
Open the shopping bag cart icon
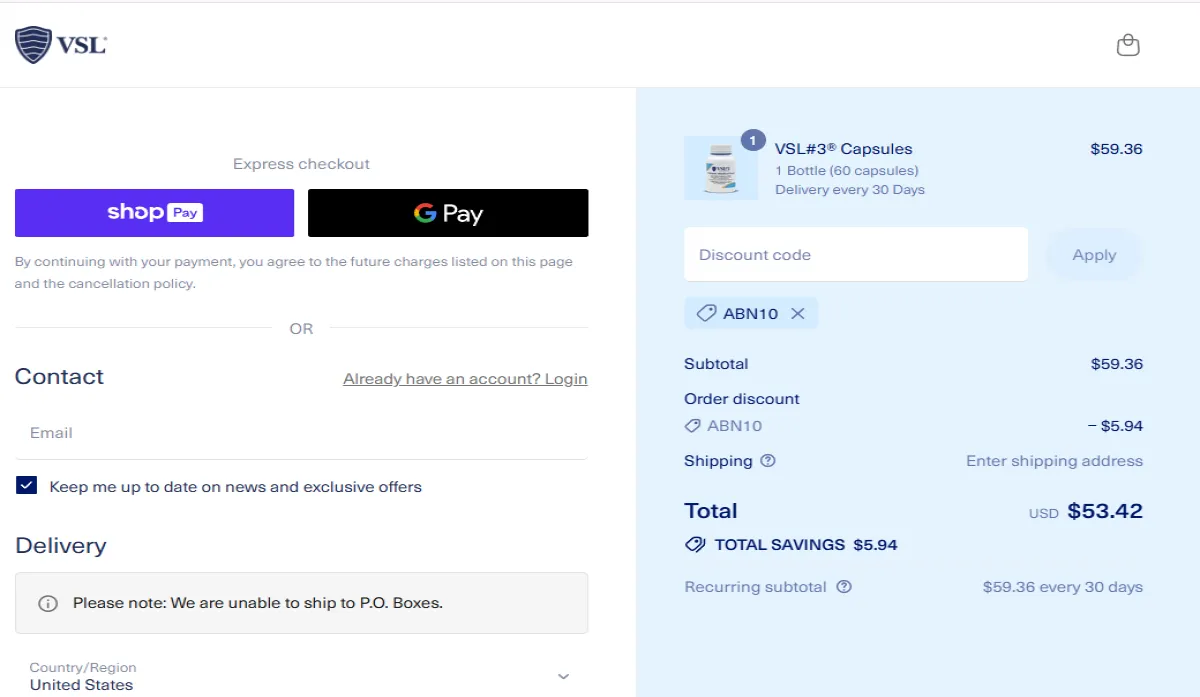click(x=1128, y=45)
